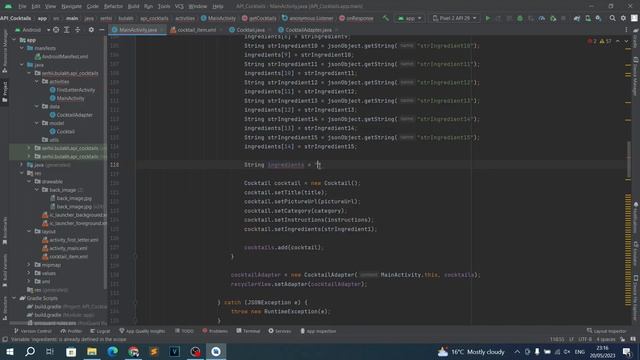Open Windows notification center icon
This screenshot has width=640, height=360.
627,351
